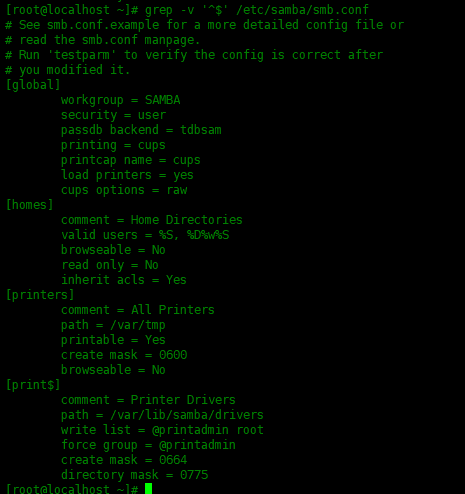Click the [homes] section header
Image resolution: width=465 pixels, height=494 pixels.
30,205
